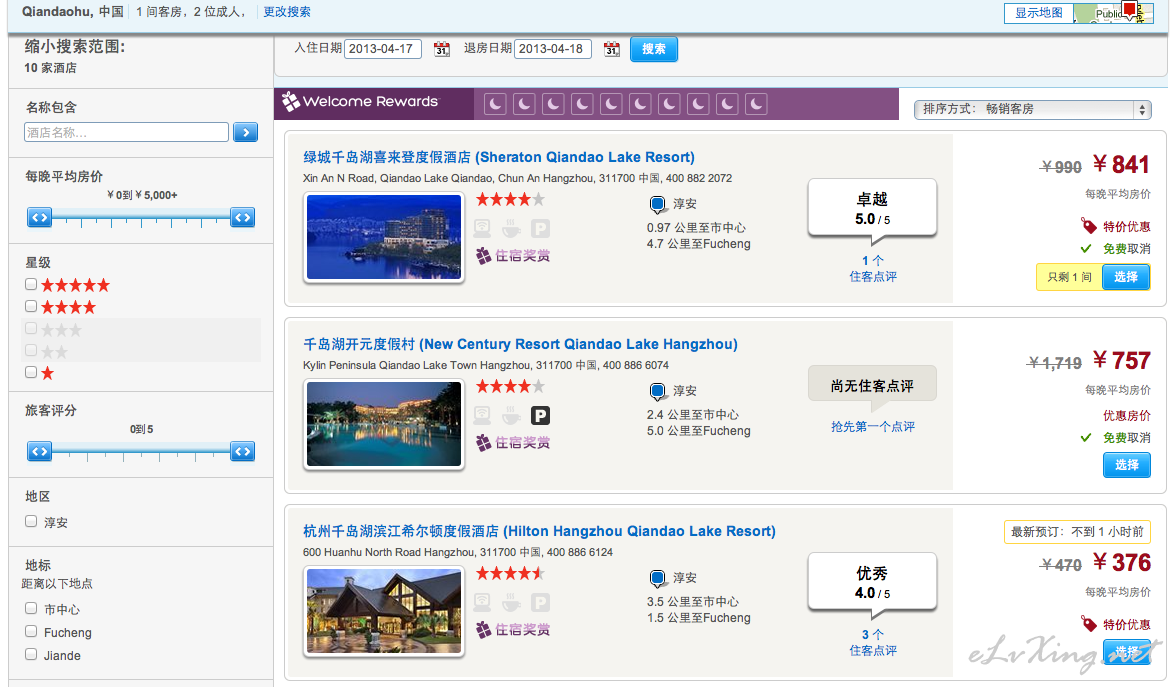Open the New Century Resort Qiandao Lake title link
The image size is (1173, 687).
click(520, 344)
